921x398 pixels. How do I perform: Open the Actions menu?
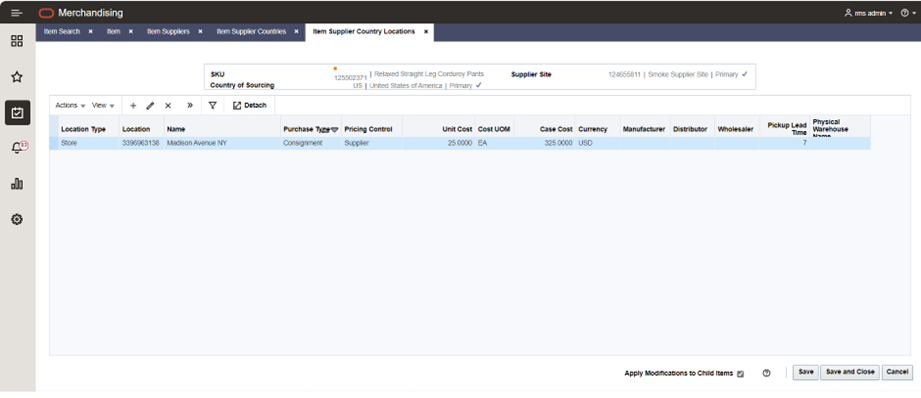pos(70,106)
